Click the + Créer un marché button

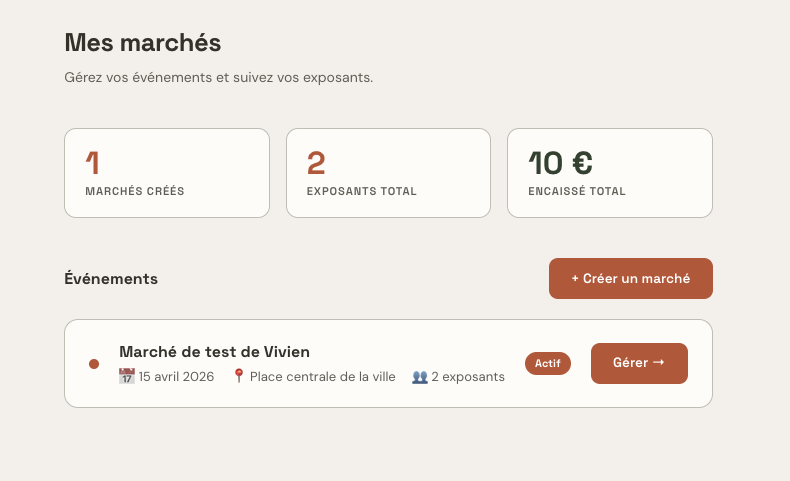pyautogui.click(x=631, y=279)
